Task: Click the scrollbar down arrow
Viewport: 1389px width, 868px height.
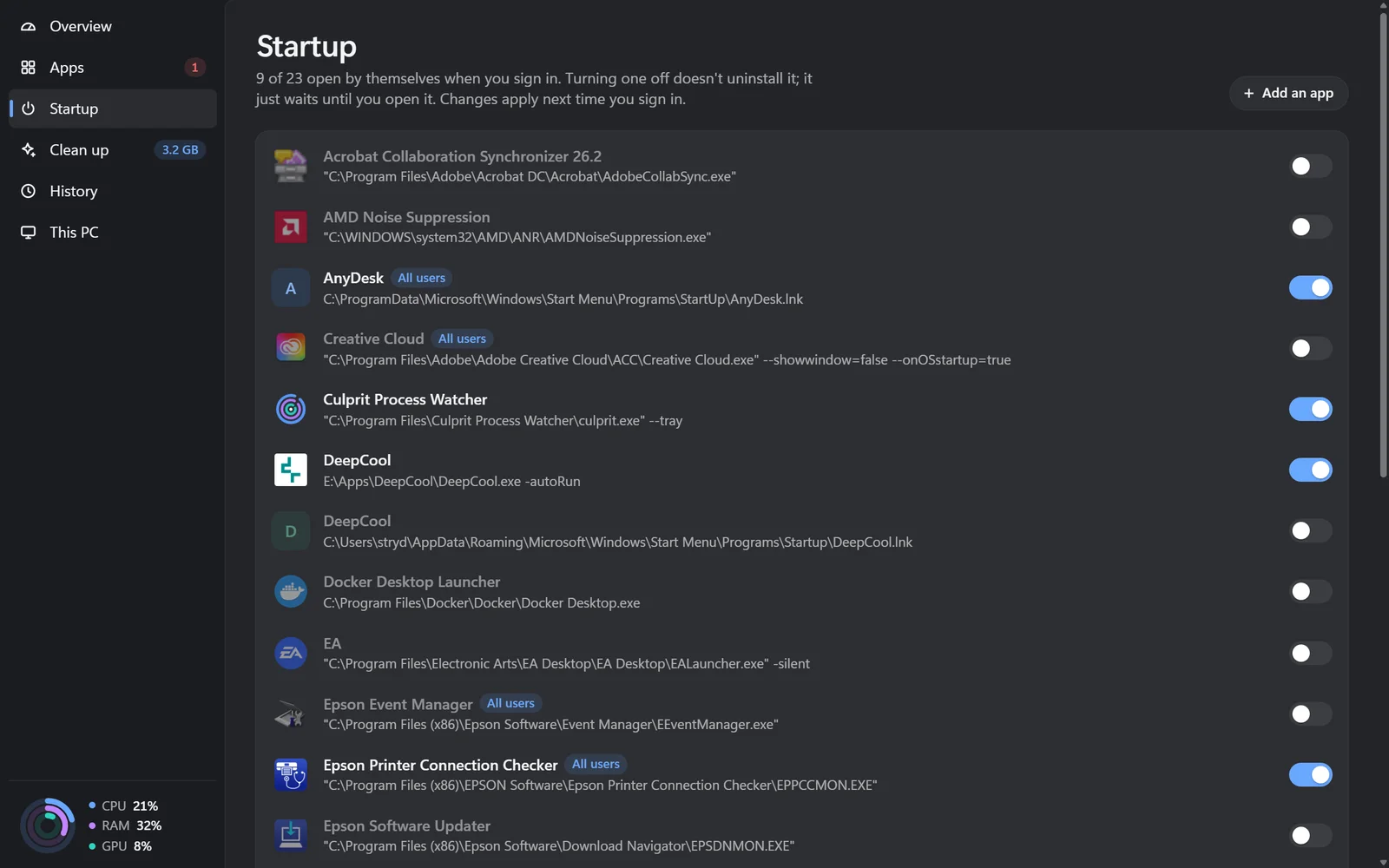Action: click(1383, 863)
